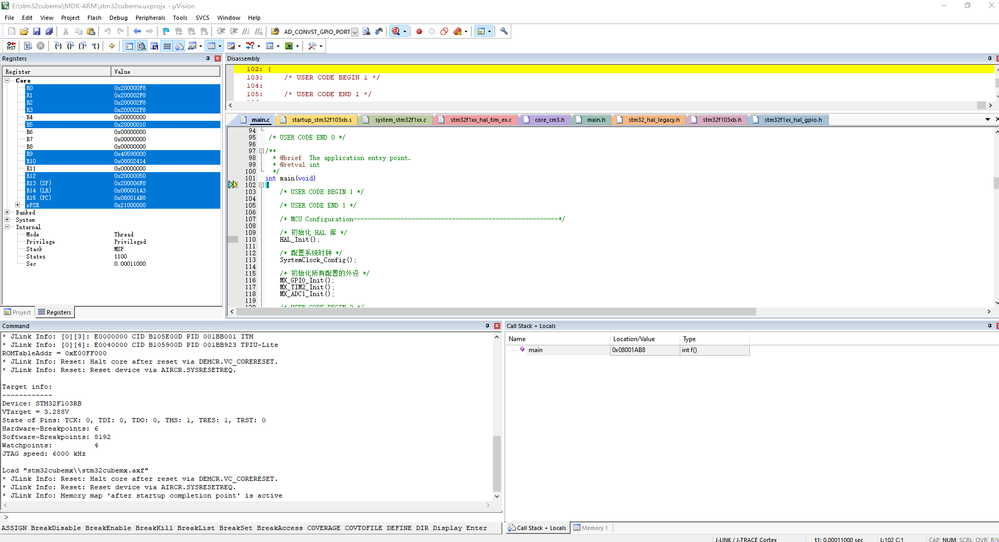Create a new file with the New icon
The image size is (999, 542).
click(x=11, y=31)
